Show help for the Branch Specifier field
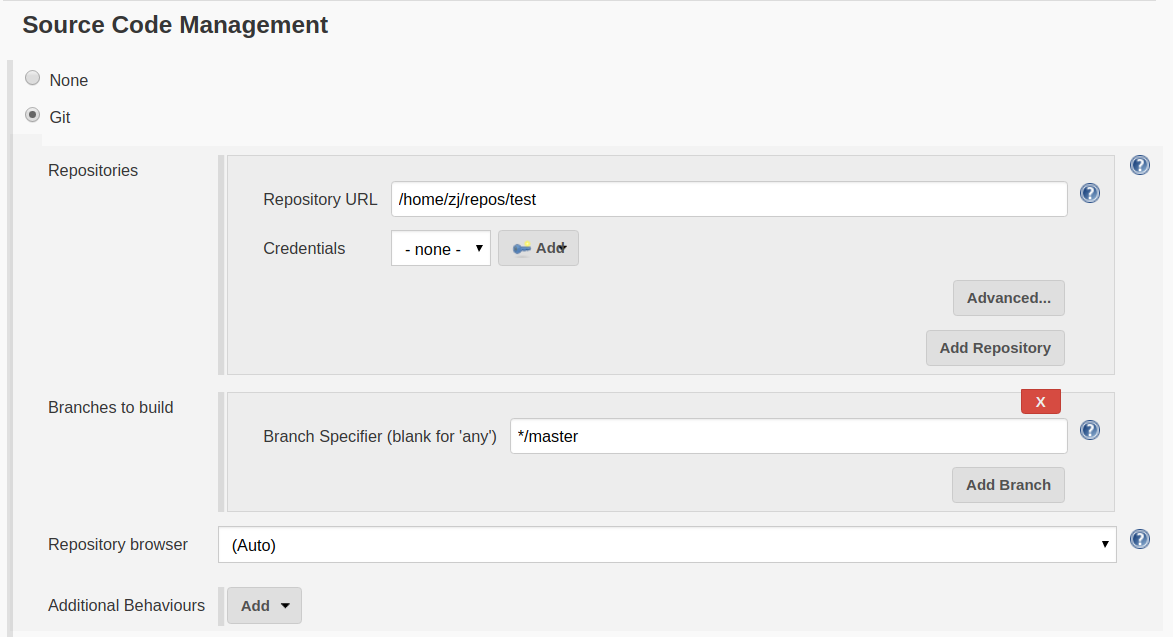Screen dimensions: 1173x637 [x=1090, y=430]
